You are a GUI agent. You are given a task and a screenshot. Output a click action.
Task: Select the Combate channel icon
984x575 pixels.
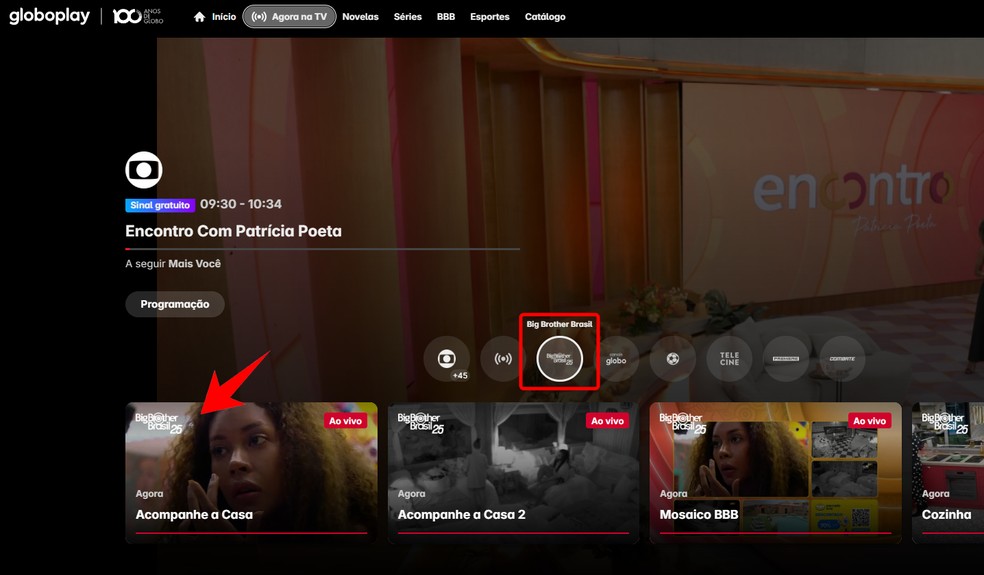842,359
